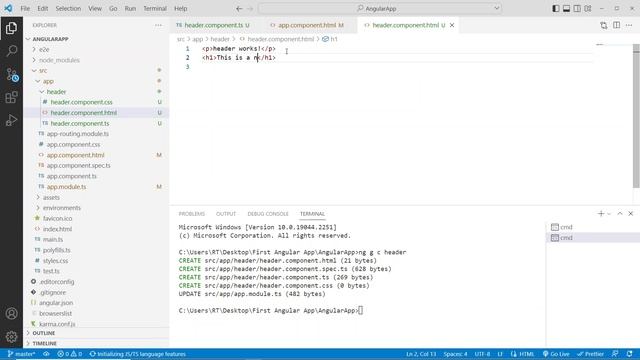The width and height of the screenshot is (640, 360).
Task: Close the terminal panel
Action: point(631,213)
